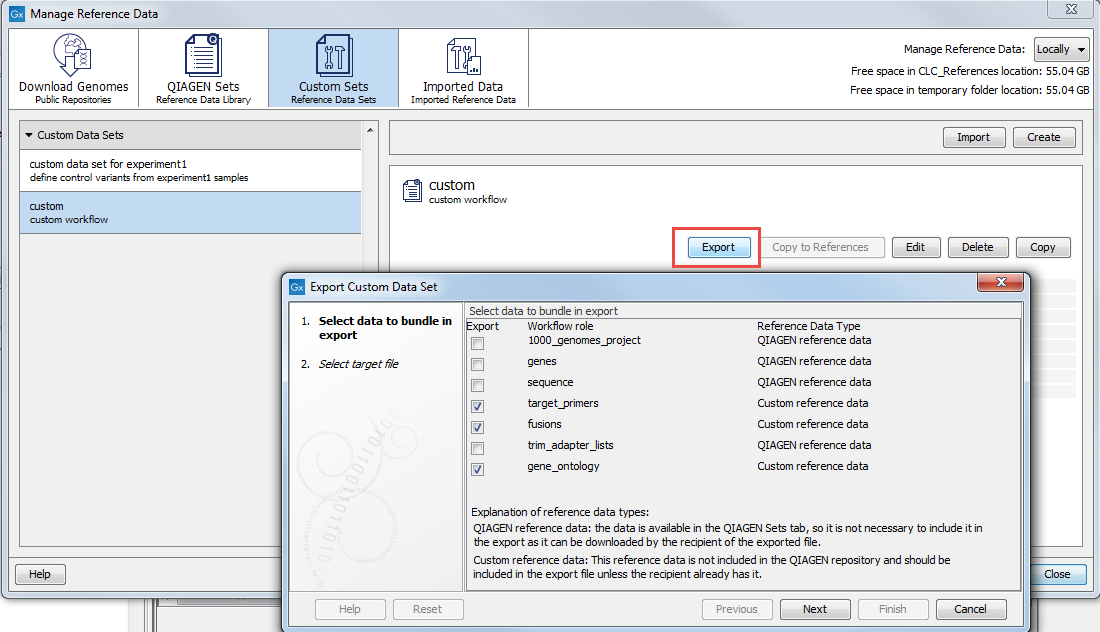
Task: Collapse the Custom Data Sets section
Action: click(30, 135)
